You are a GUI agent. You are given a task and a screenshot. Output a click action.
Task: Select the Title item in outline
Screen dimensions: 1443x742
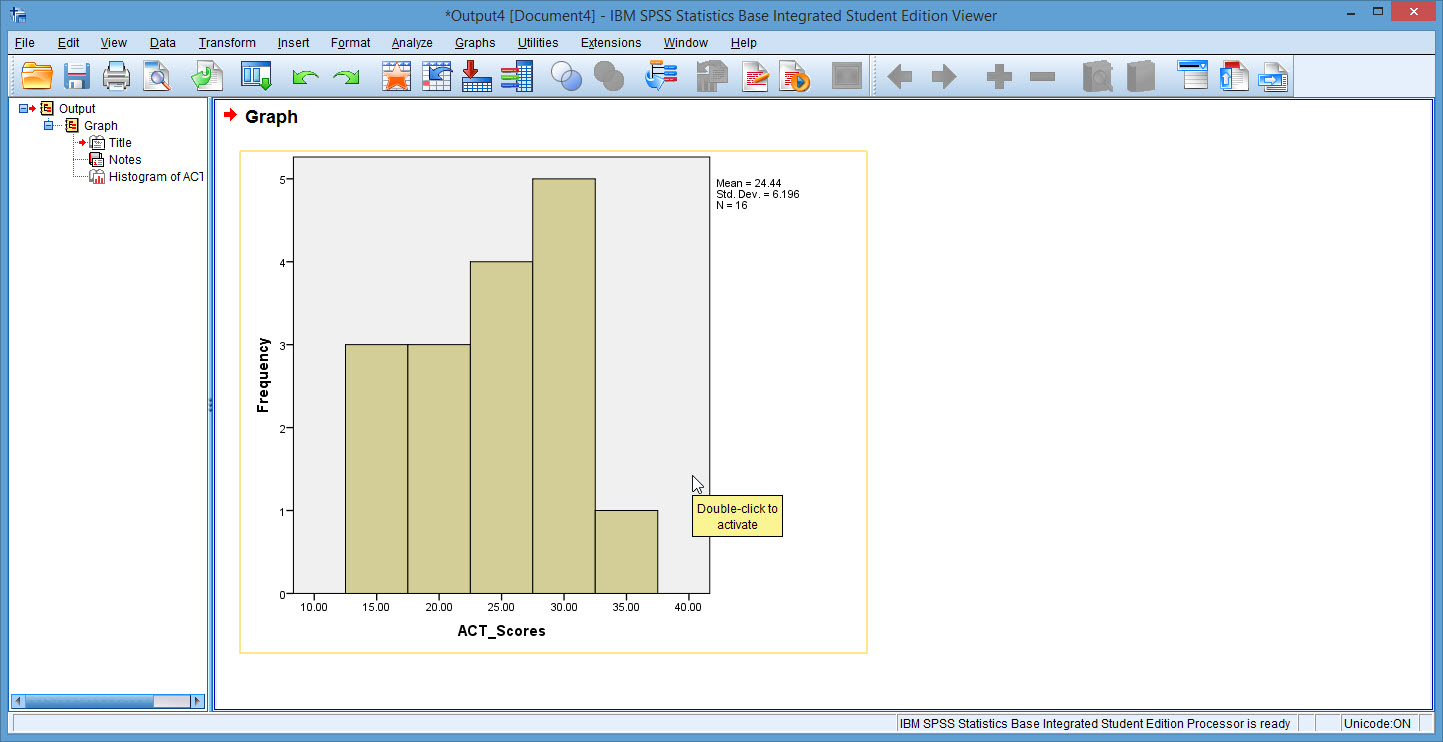(x=120, y=142)
